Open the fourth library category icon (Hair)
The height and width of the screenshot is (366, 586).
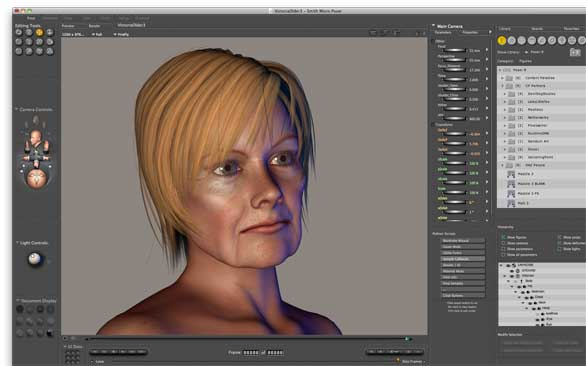point(532,40)
